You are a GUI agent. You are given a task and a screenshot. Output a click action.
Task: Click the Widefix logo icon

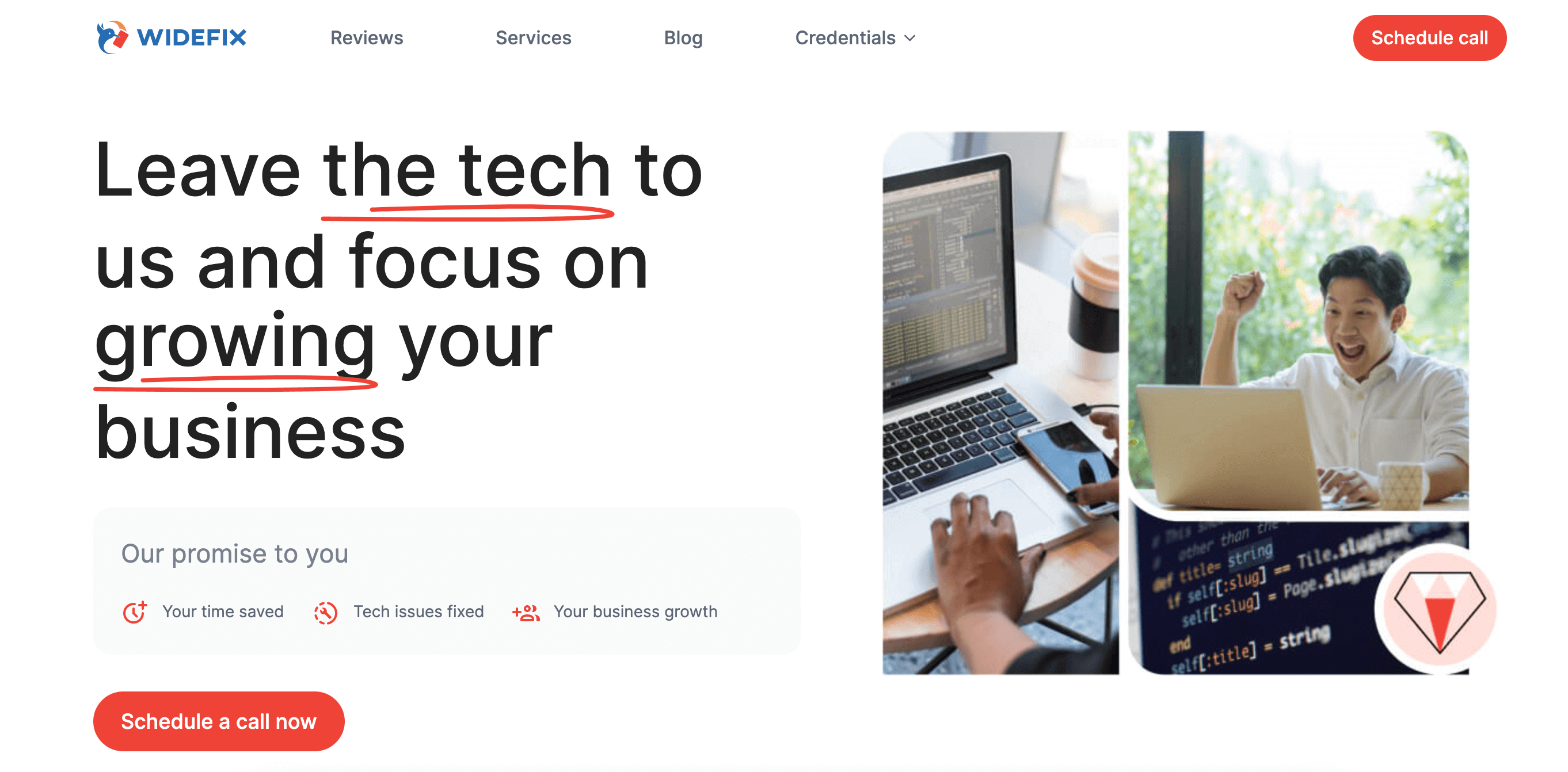108,38
